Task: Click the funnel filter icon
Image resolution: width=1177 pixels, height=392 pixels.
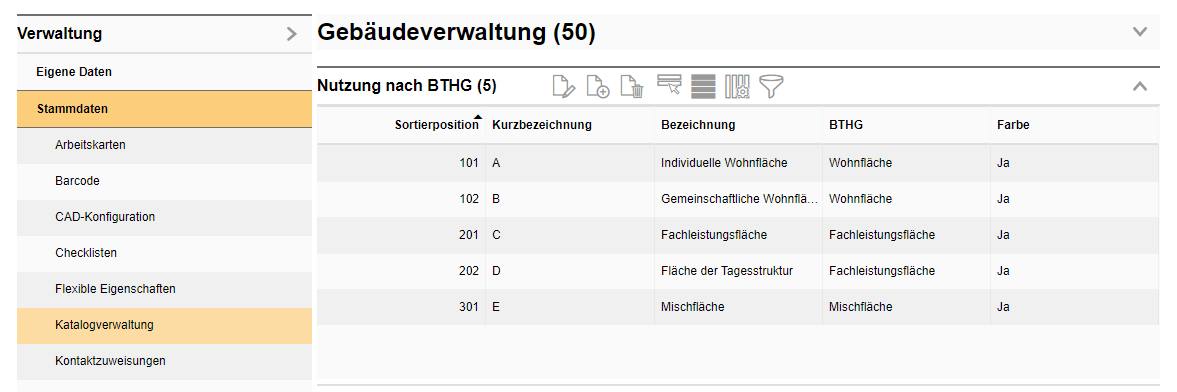Action: 771,86
